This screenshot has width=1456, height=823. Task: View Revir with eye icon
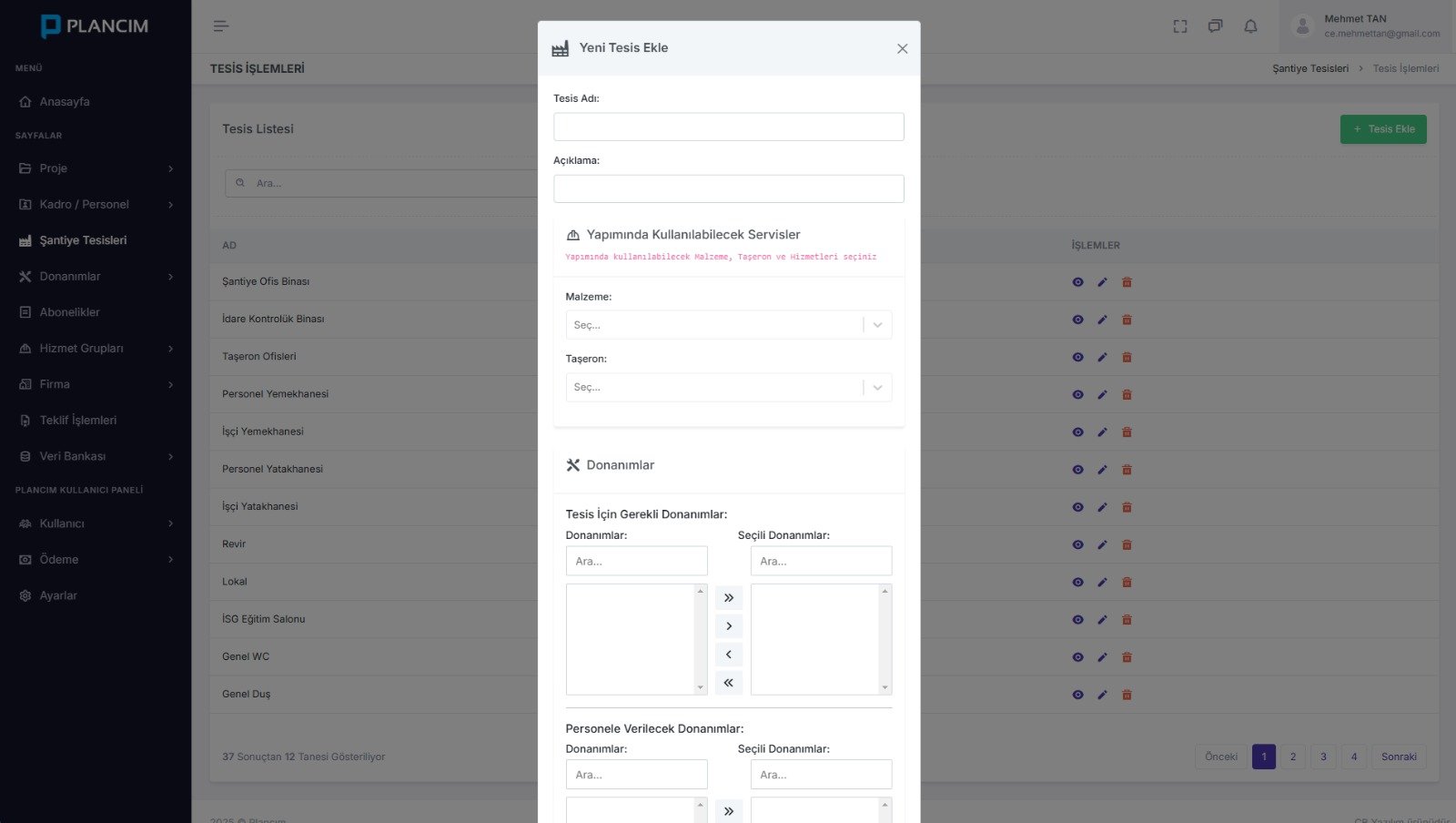tap(1077, 544)
